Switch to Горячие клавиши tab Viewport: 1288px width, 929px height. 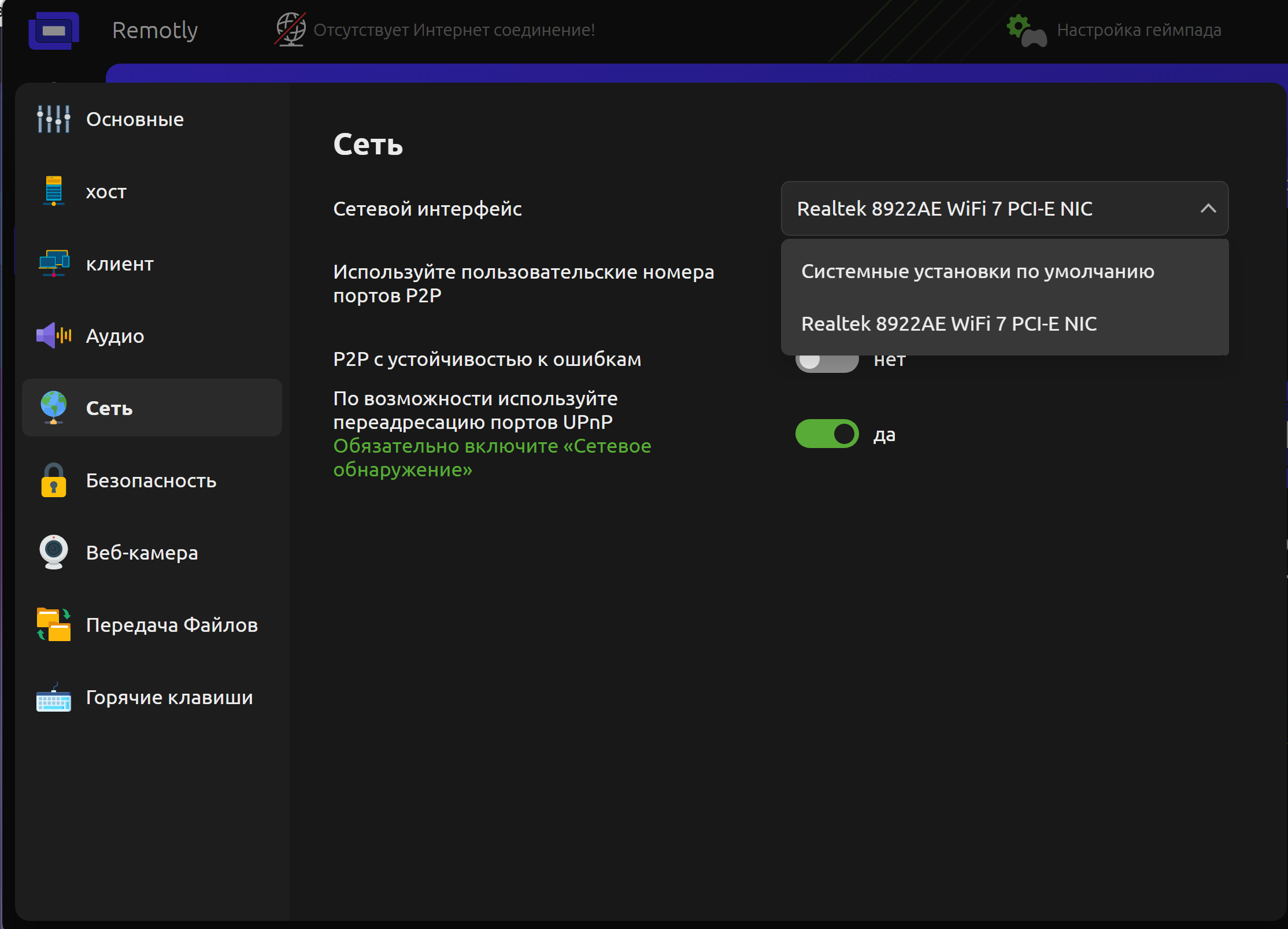point(169,697)
